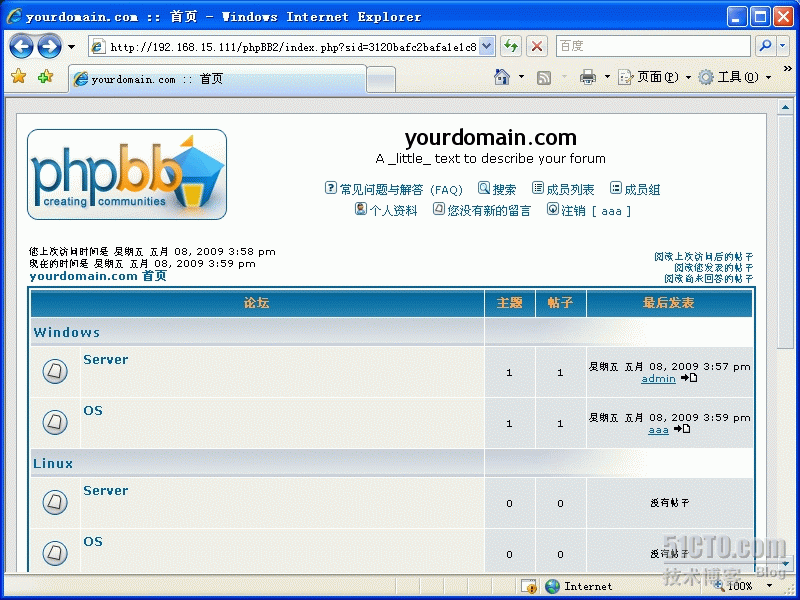Click the Internet zone status bar entry

click(579, 586)
